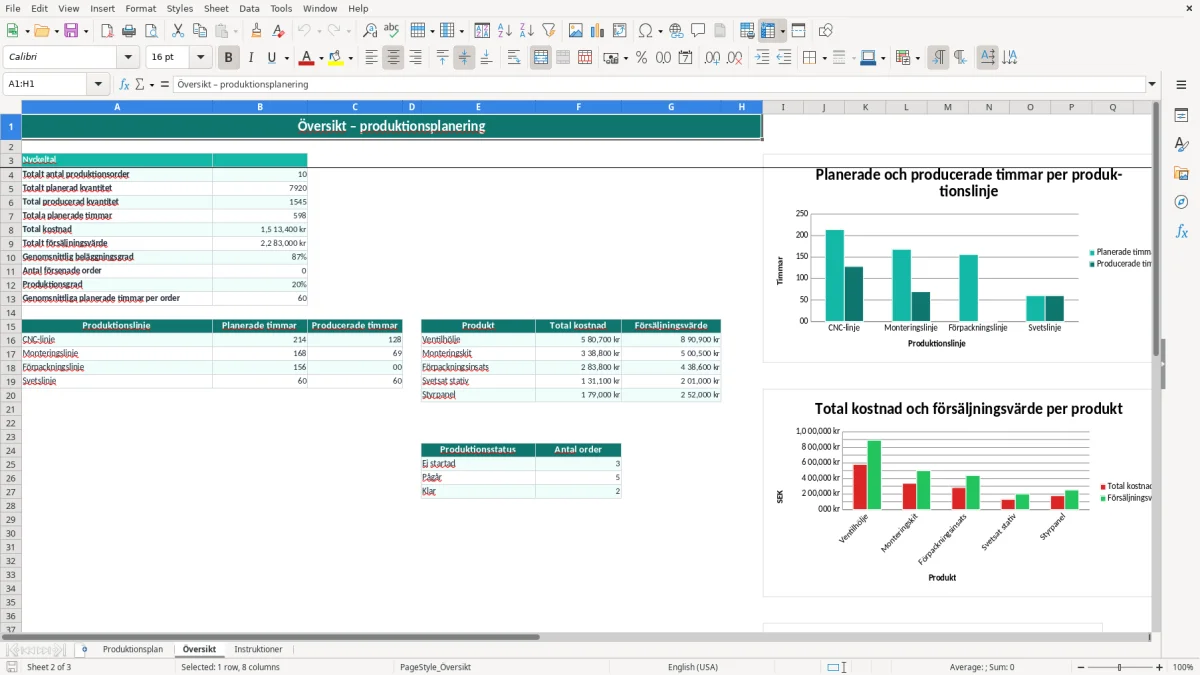Expand the formula bar arrow

(1152, 84)
